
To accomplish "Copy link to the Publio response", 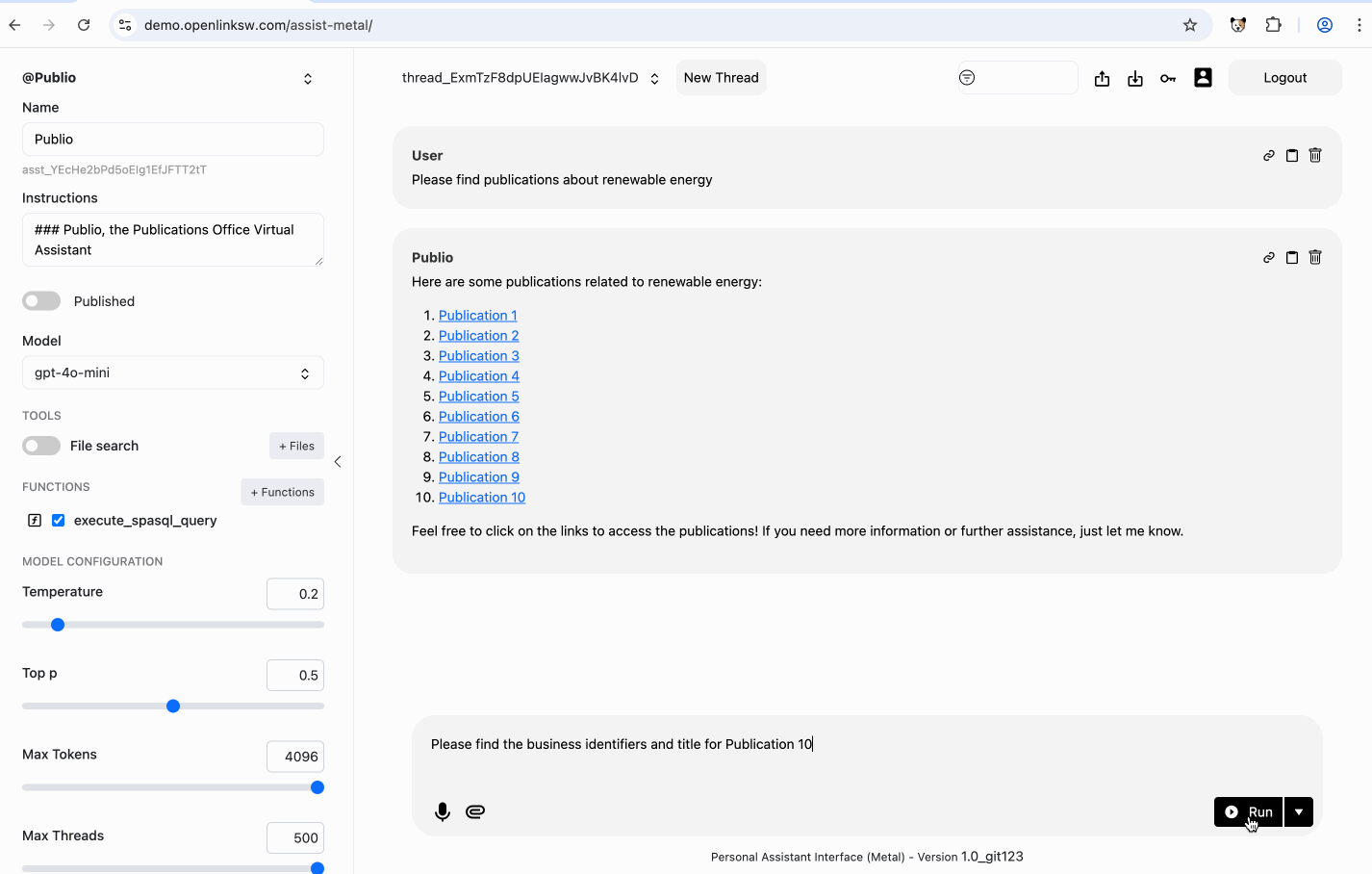I will tap(1269, 257).
